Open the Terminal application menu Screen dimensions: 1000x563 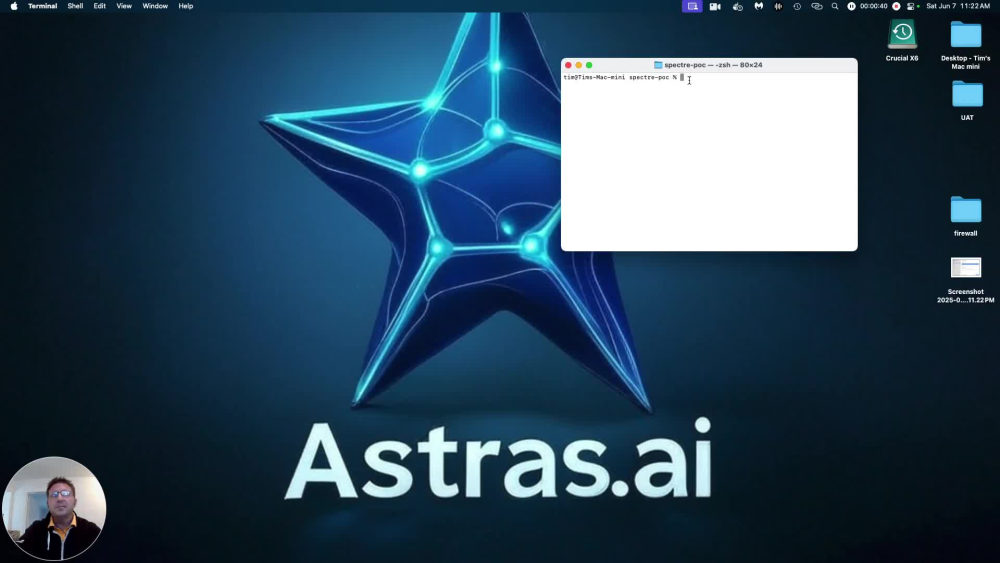pyautogui.click(x=43, y=6)
